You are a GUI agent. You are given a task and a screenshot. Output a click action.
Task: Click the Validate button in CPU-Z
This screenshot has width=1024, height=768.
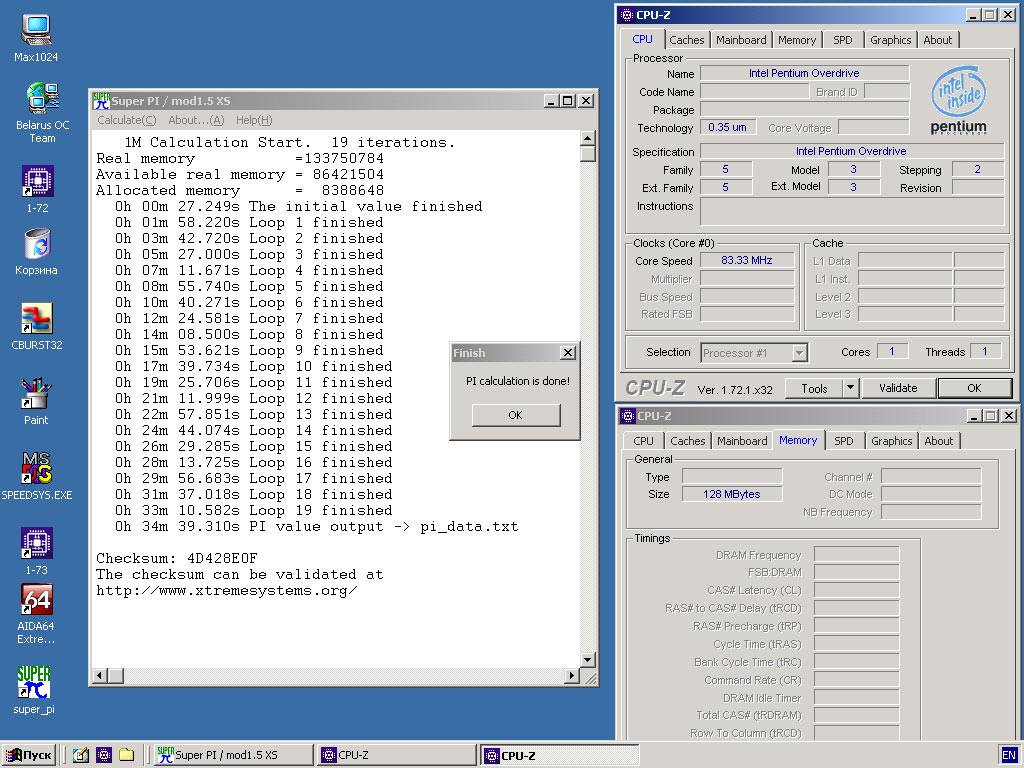pos(898,389)
